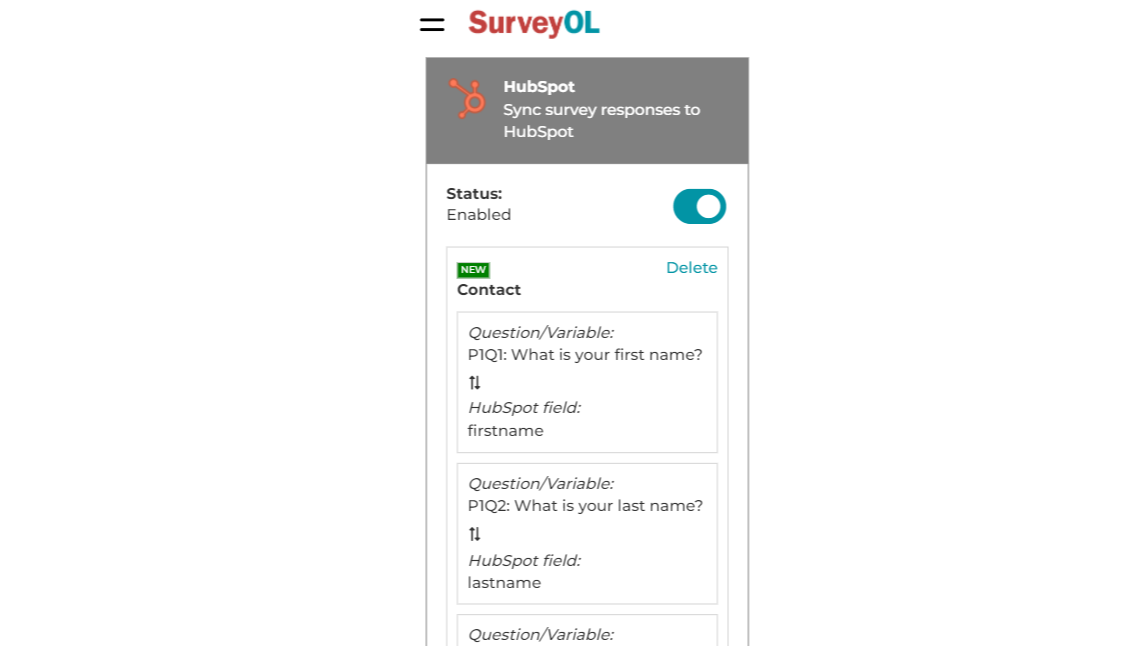Image resolution: width=1148 pixels, height=646 pixels.
Task: Disable the HubSpot integration status toggle
Action: tap(699, 206)
